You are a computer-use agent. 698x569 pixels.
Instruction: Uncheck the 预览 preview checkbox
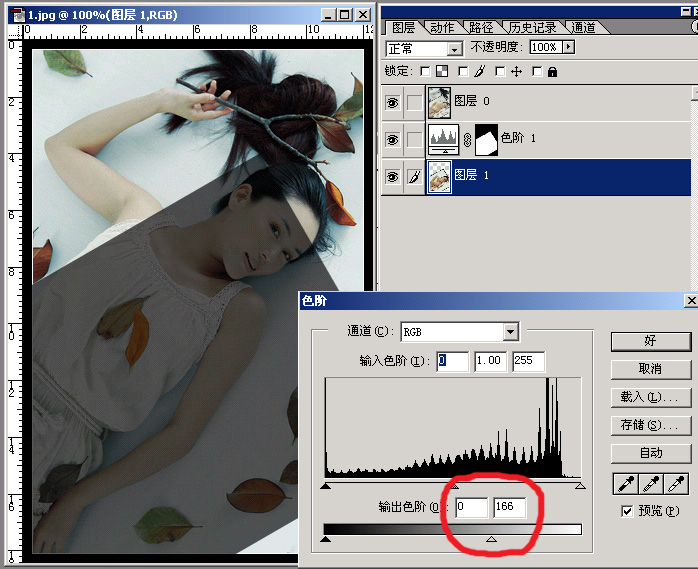pyautogui.click(x=627, y=511)
